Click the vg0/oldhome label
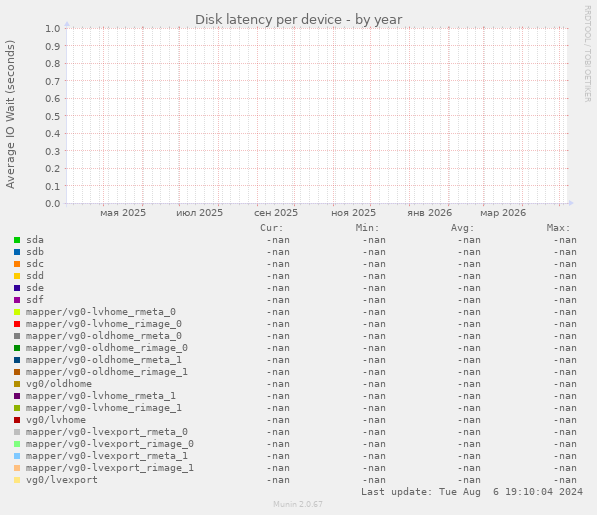Viewport: 597px width, 515px height. click(x=59, y=384)
